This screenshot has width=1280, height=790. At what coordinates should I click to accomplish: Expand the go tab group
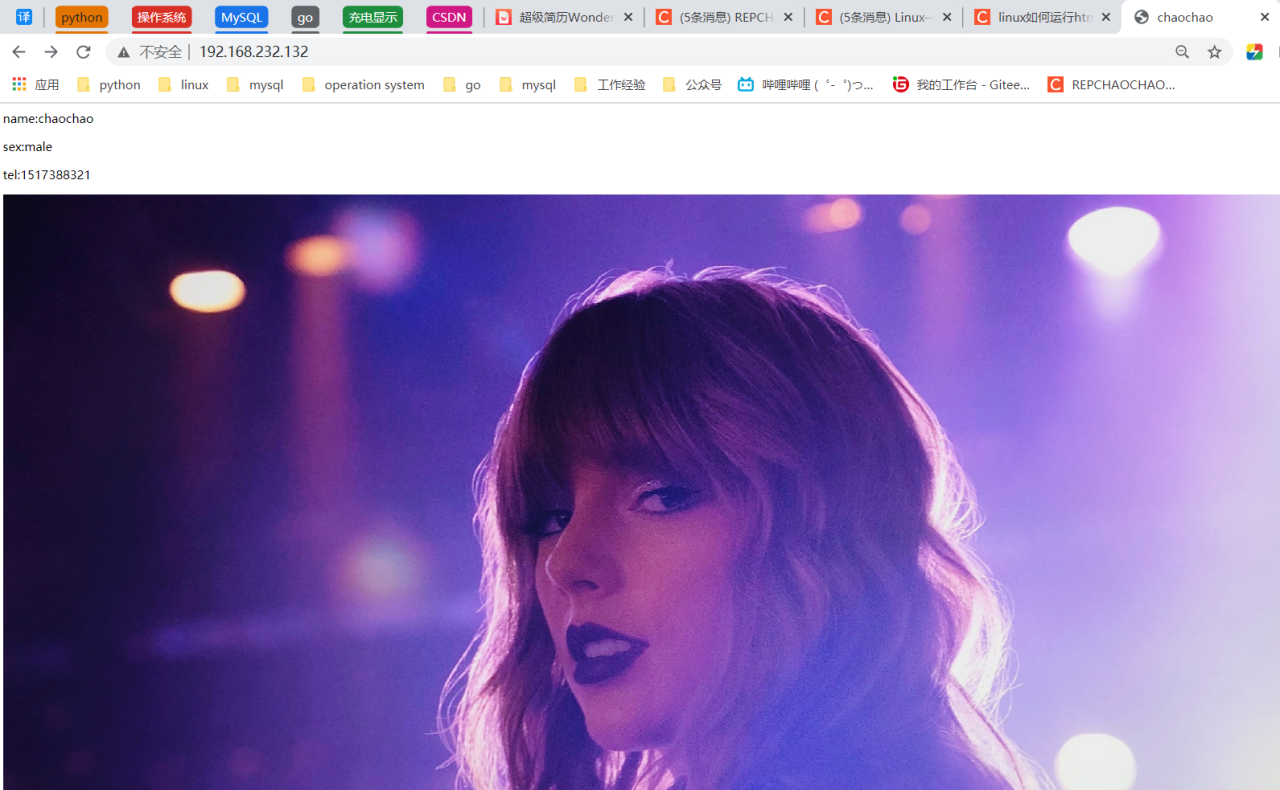[305, 17]
